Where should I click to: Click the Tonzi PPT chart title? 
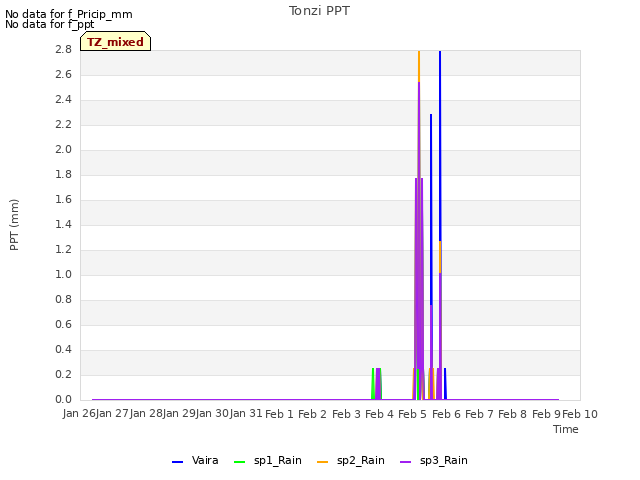pos(319,11)
